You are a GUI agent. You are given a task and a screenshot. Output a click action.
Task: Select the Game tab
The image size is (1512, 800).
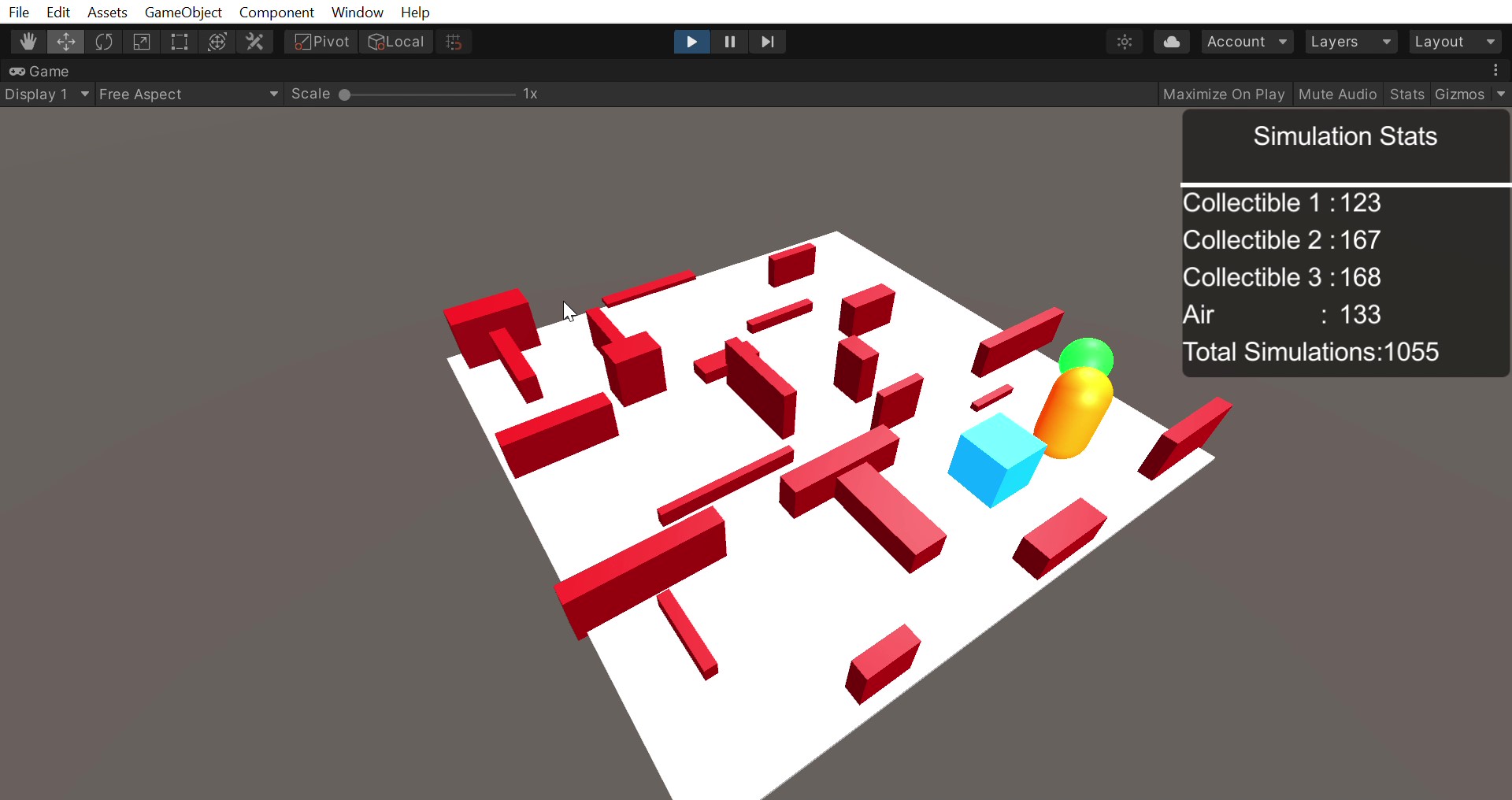47,71
